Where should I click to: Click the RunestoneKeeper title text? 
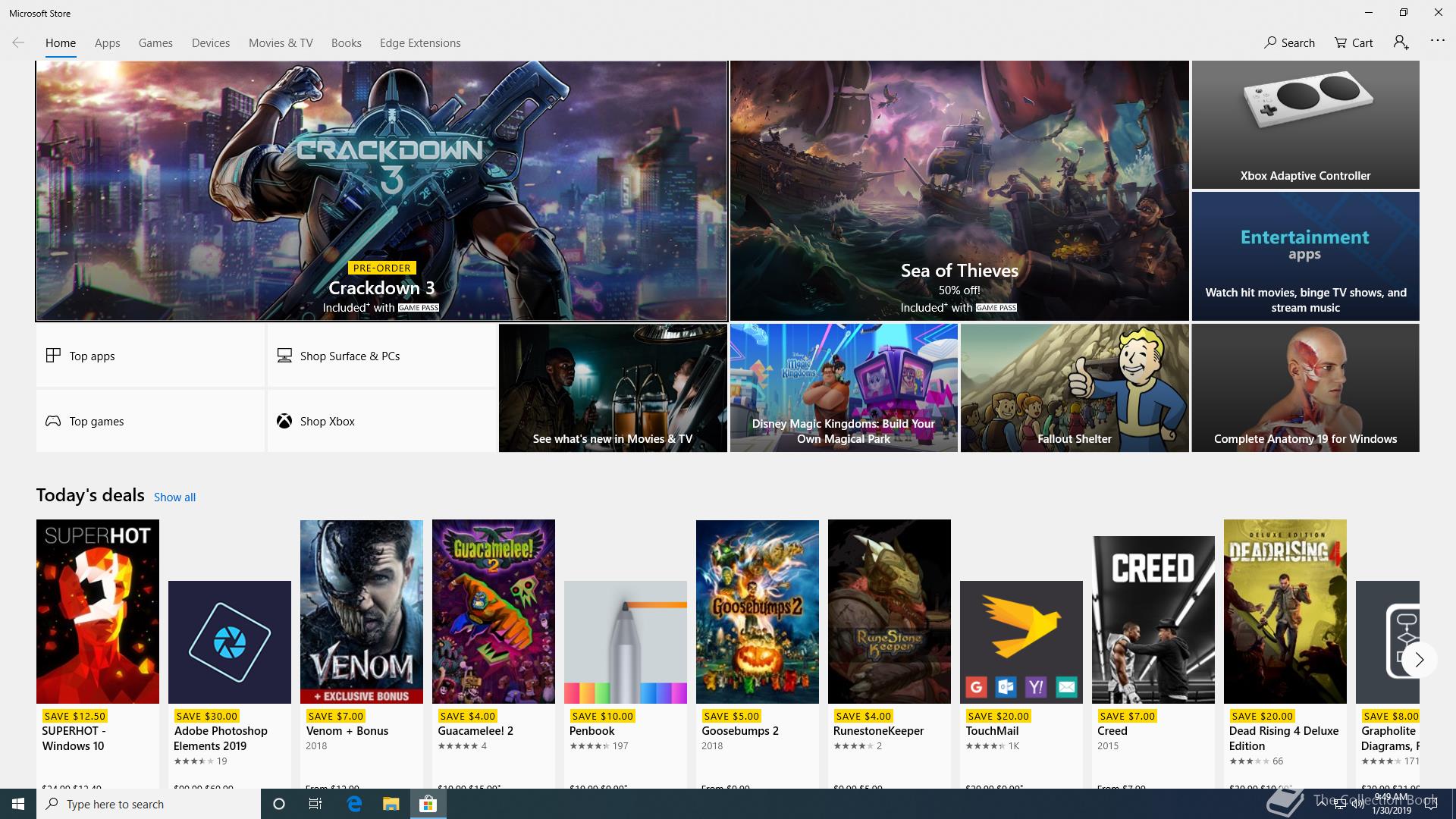[878, 731]
